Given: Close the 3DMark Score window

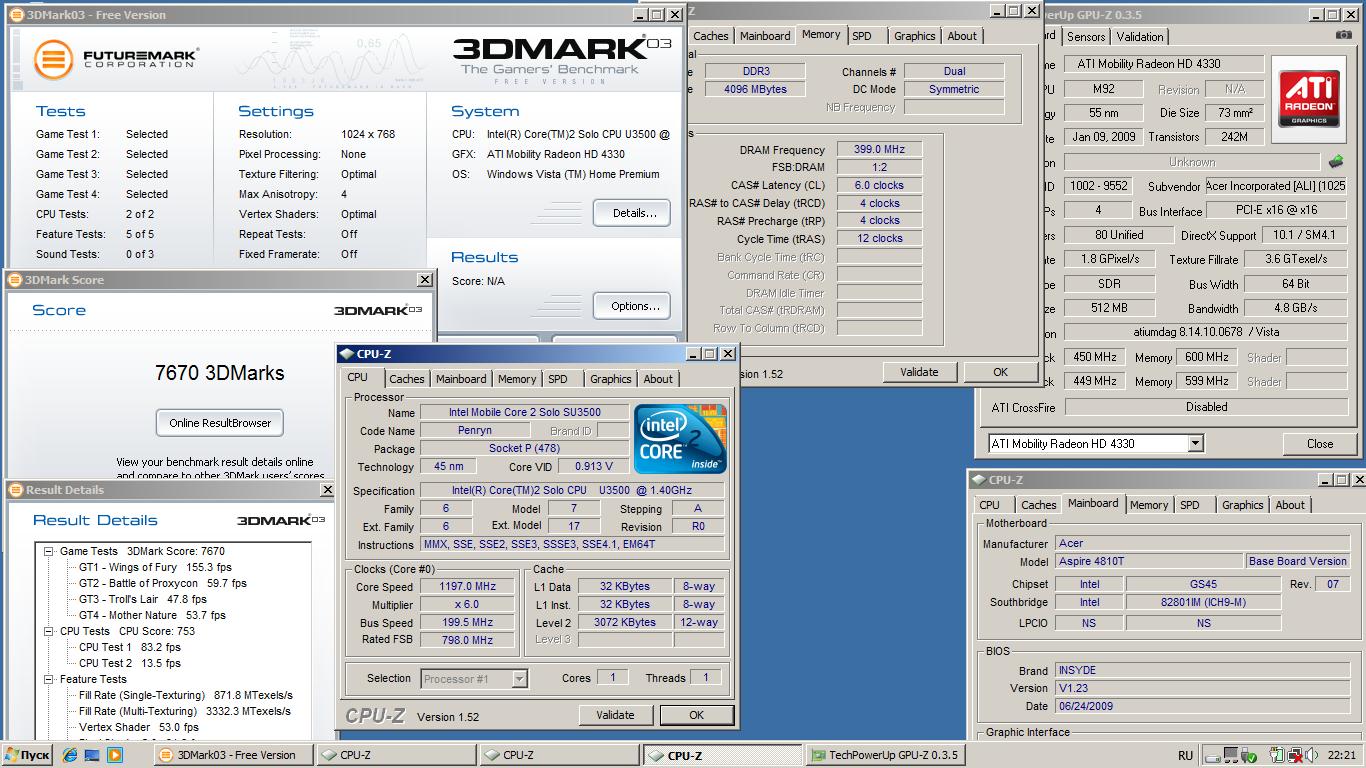Looking at the screenshot, I should (x=424, y=280).
